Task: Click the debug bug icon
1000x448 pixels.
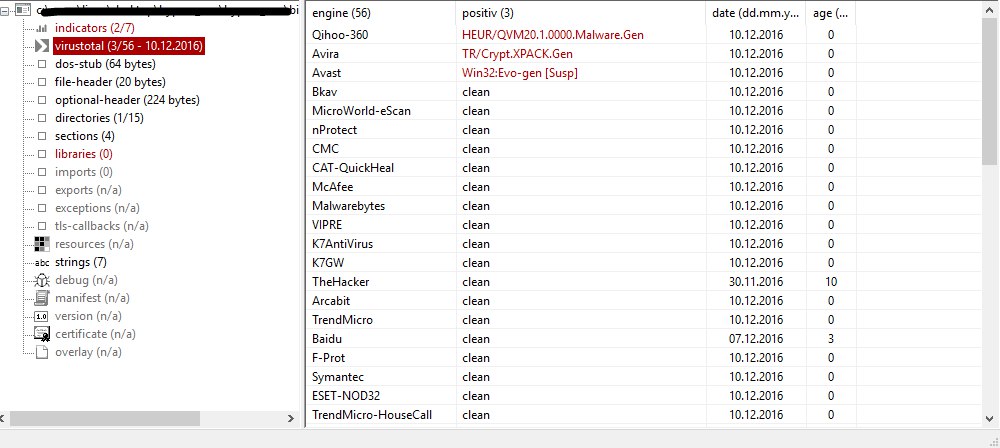Action: 41,280
